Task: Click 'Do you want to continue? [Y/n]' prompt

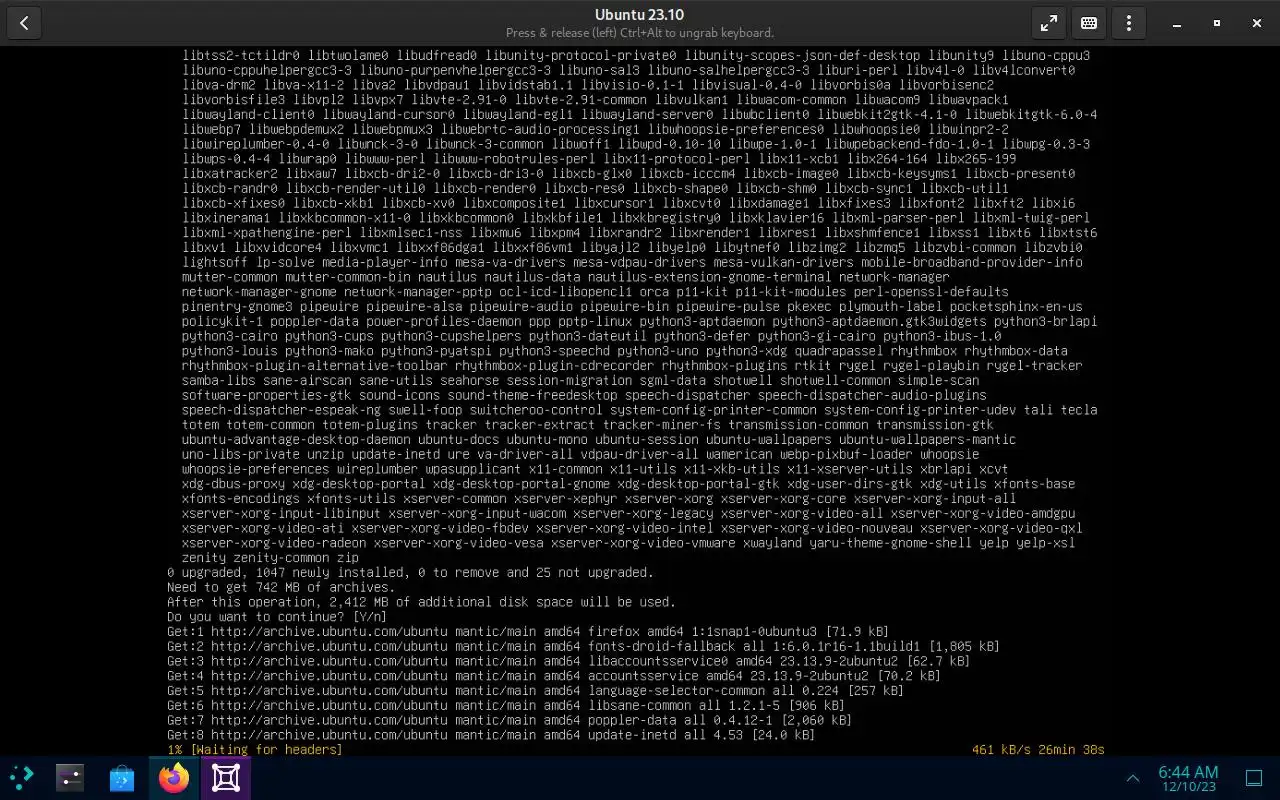Action: tap(277, 617)
